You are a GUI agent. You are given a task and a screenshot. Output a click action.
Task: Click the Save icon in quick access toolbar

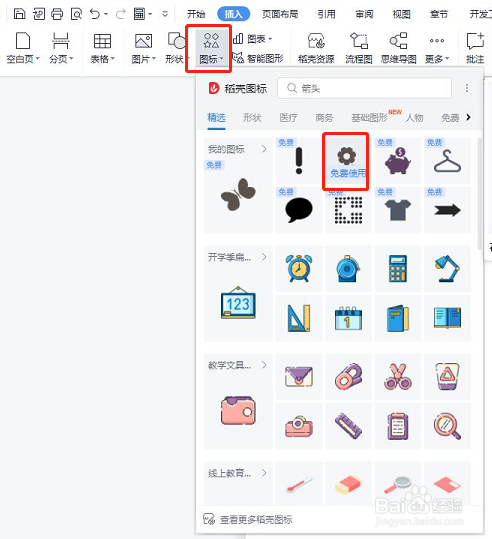pyautogui.click(x=19, y=14)
